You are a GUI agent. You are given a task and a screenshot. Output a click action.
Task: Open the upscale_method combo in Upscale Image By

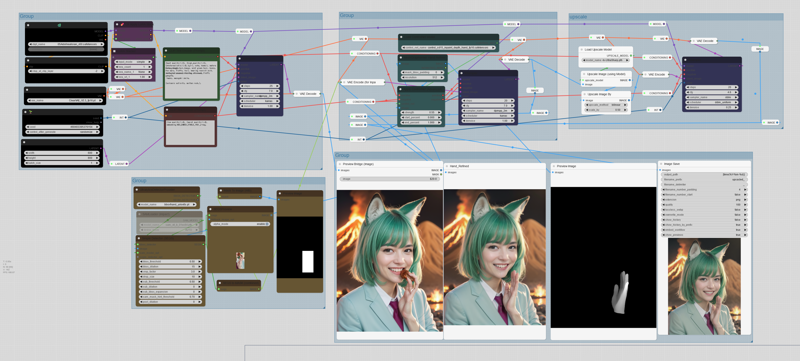coord(606,105)
